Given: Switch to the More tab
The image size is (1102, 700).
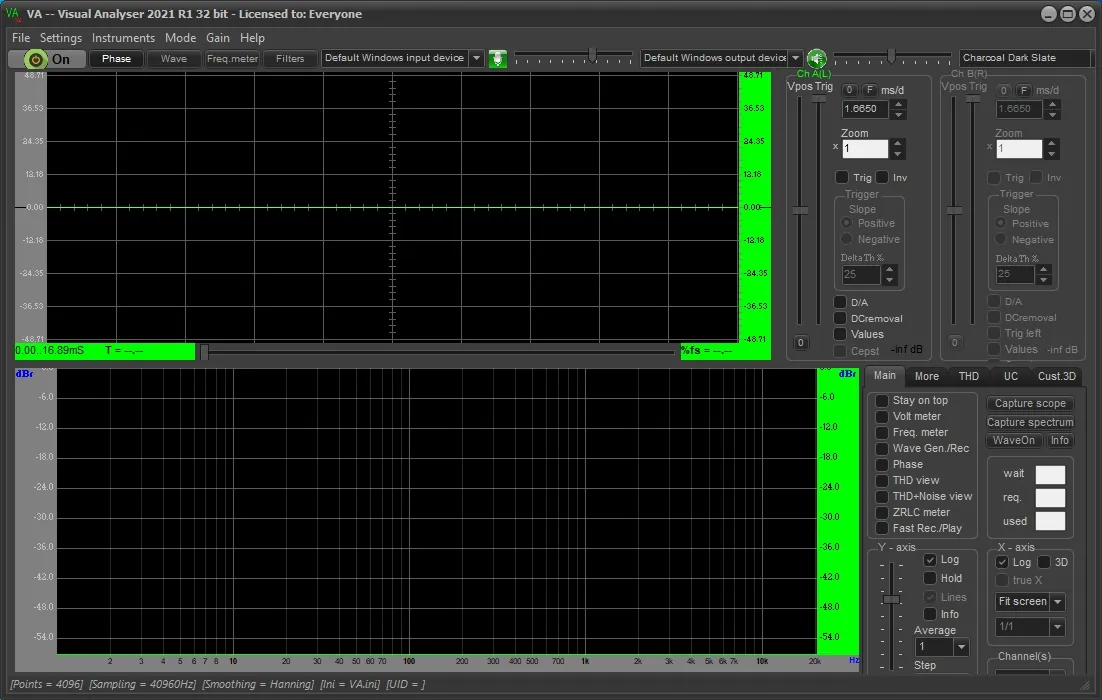Looking at the screenshot, I should click(x=926, y=376).
